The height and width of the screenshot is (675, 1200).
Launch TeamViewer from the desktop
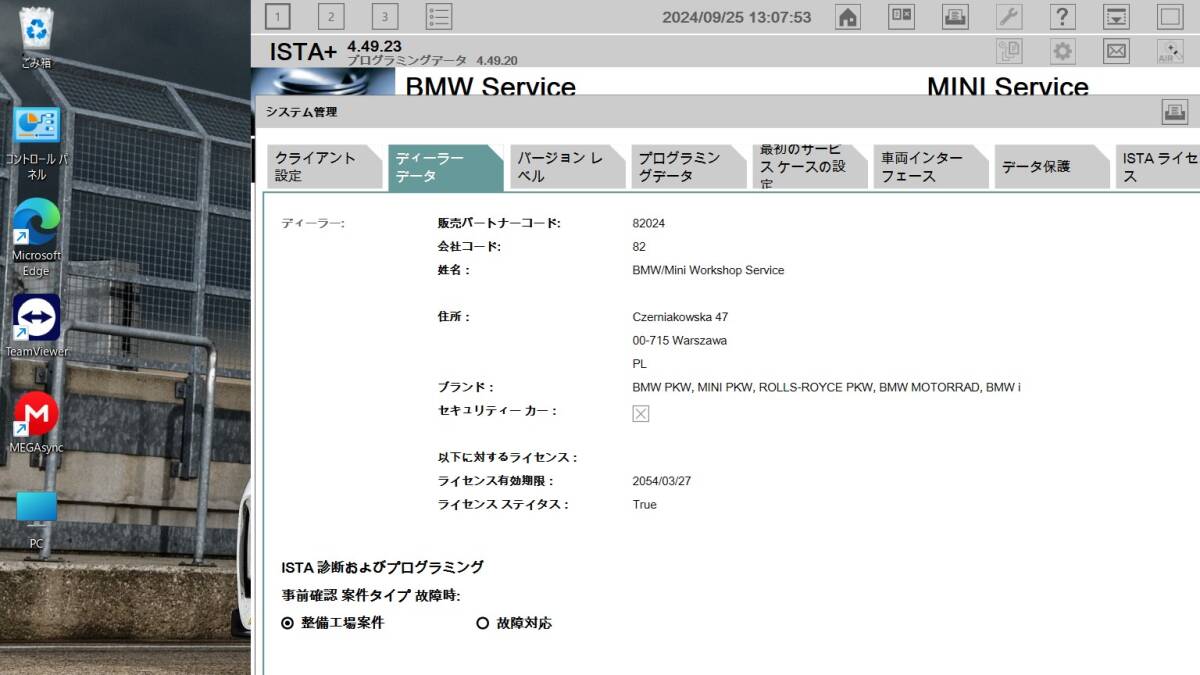36,322
